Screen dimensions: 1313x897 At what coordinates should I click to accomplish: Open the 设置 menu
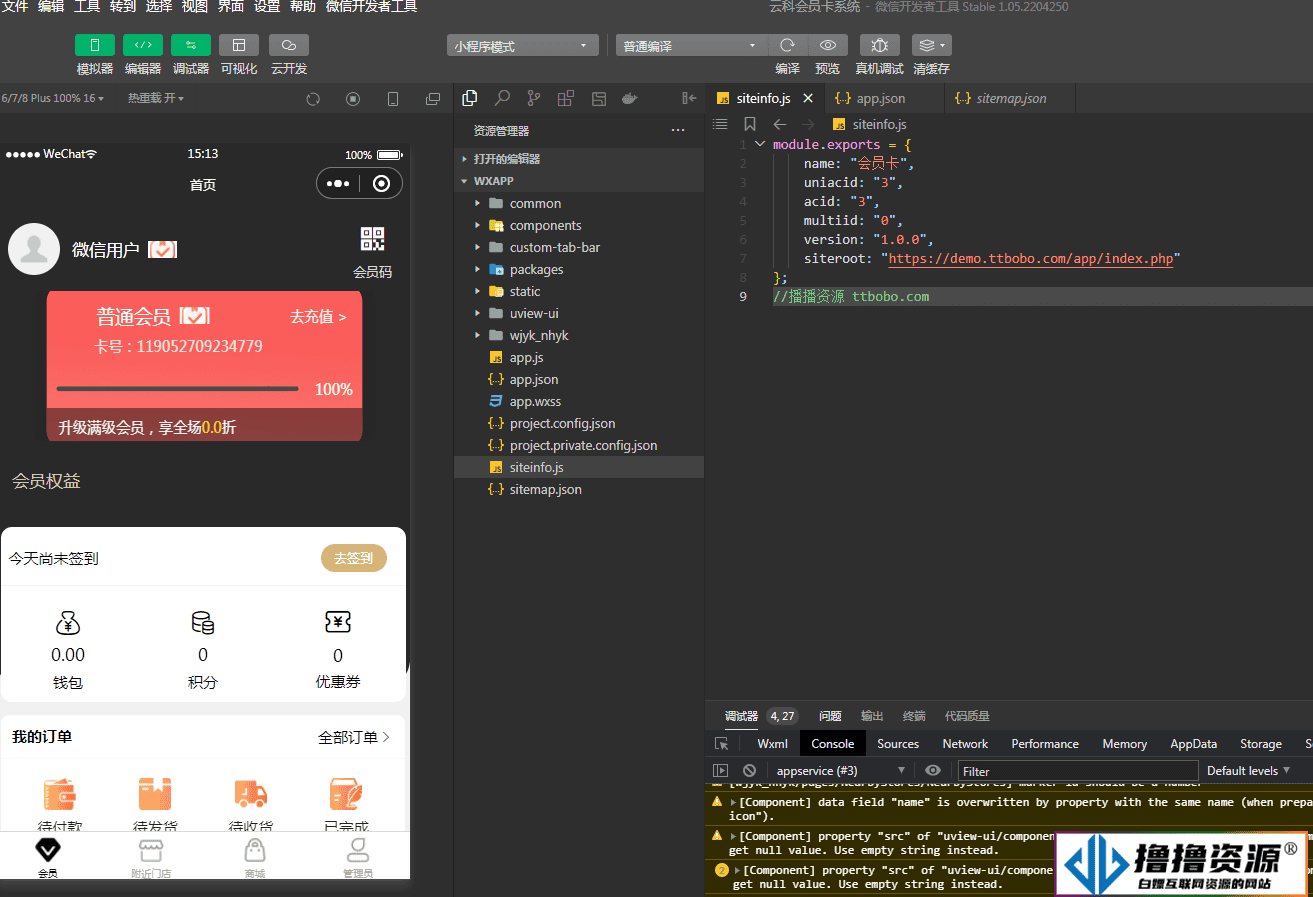point(267,7)
